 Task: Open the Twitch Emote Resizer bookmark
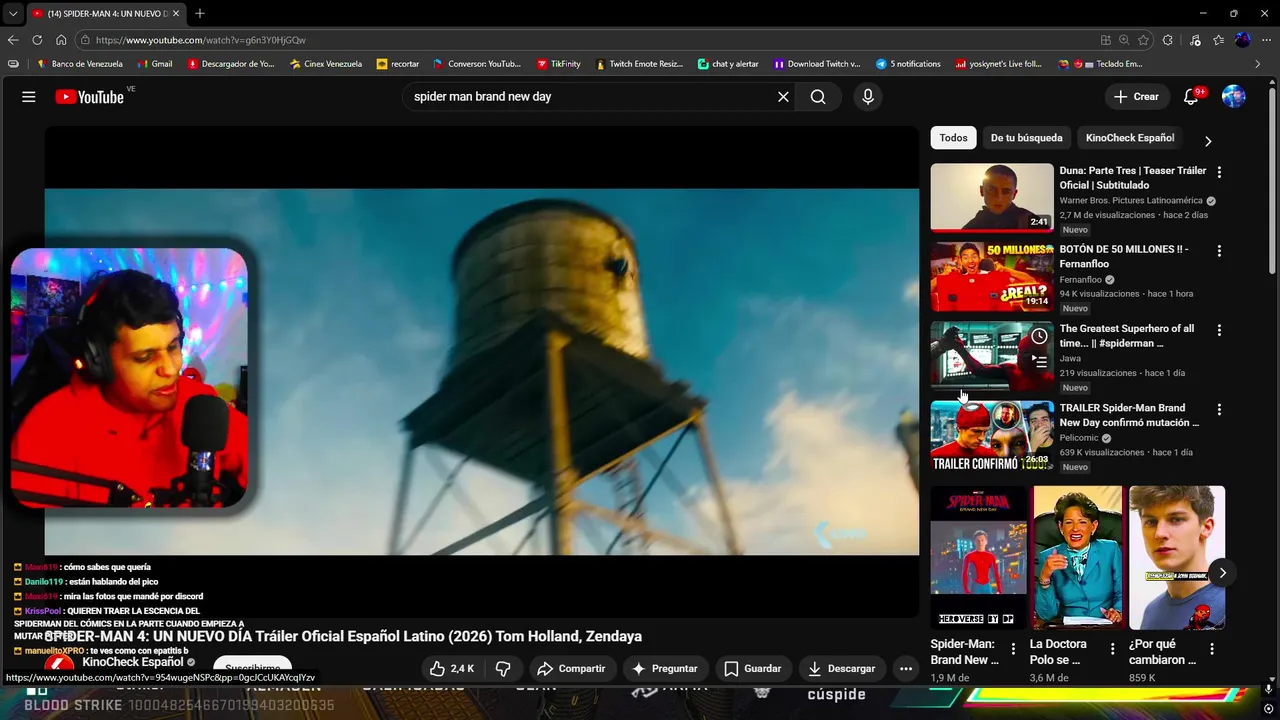point(639,64)
